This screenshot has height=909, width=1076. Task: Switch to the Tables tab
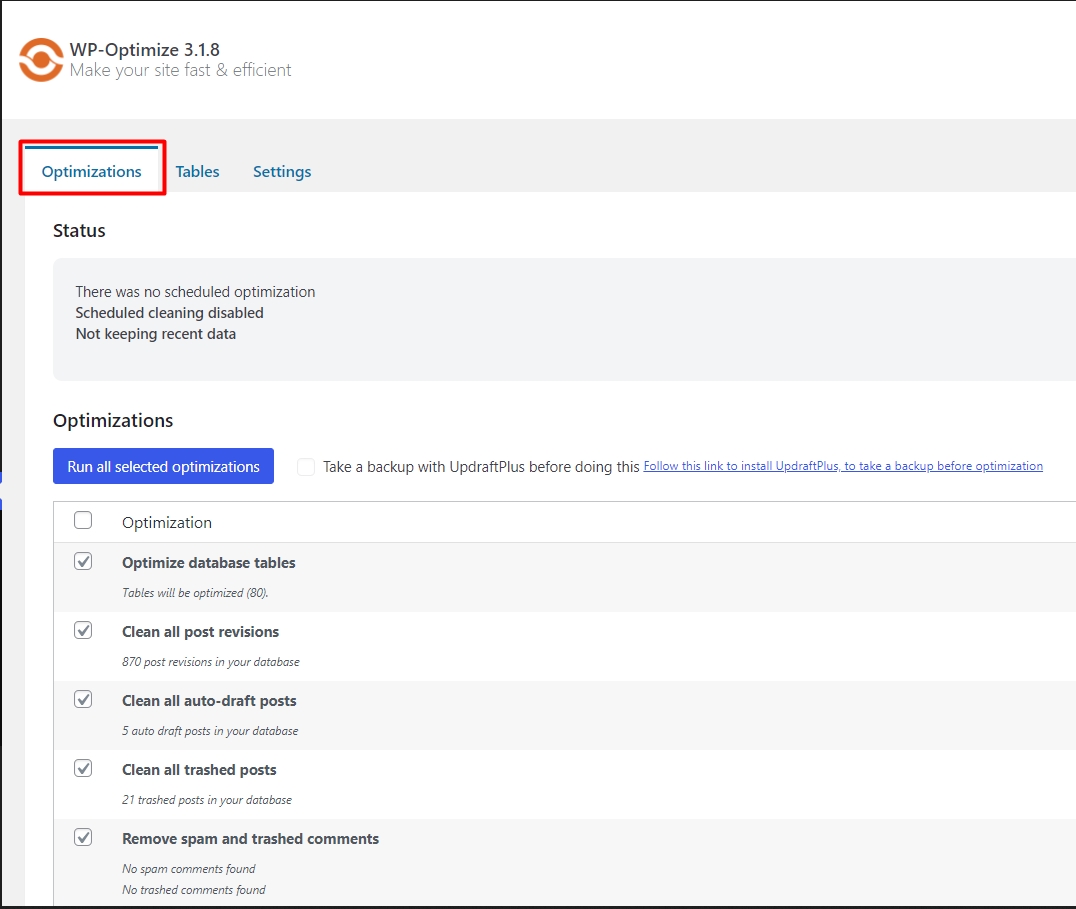tap(198, 172)
